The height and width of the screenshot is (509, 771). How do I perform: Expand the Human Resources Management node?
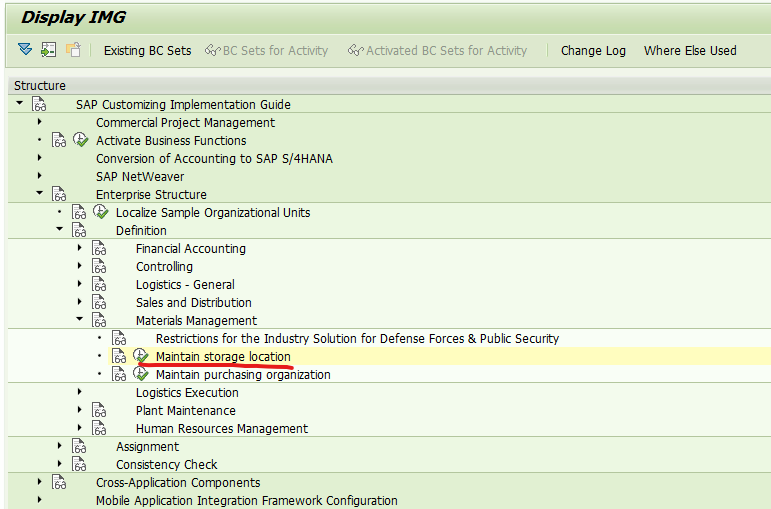point(80,427)
